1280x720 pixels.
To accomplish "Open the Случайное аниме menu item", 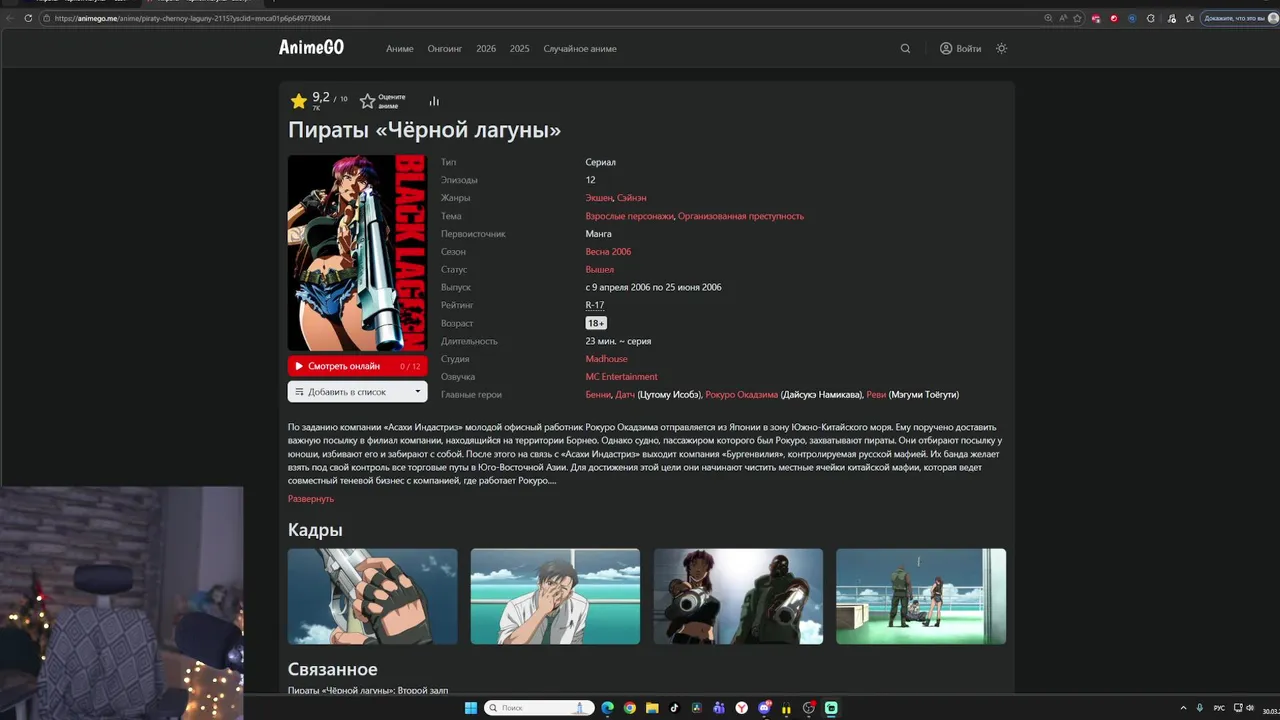I will (580, 49).
